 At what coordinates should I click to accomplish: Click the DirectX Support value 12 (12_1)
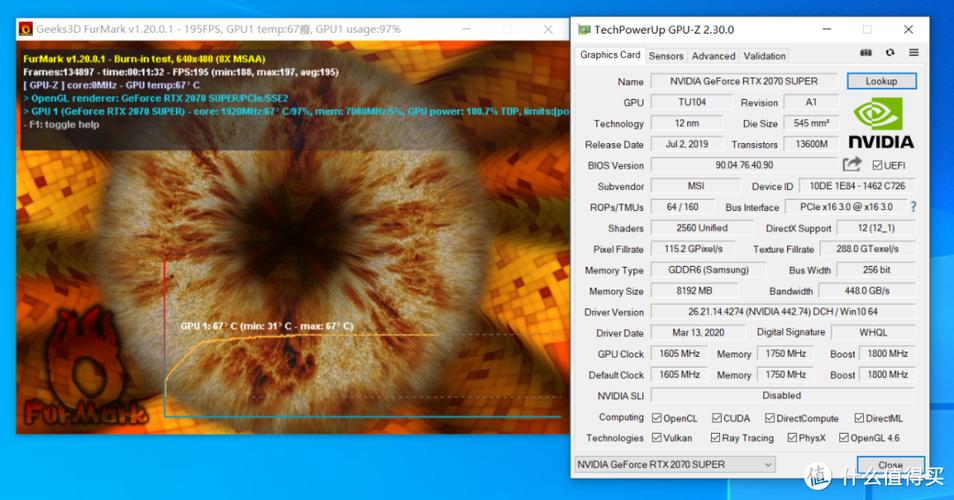[876, 227]
